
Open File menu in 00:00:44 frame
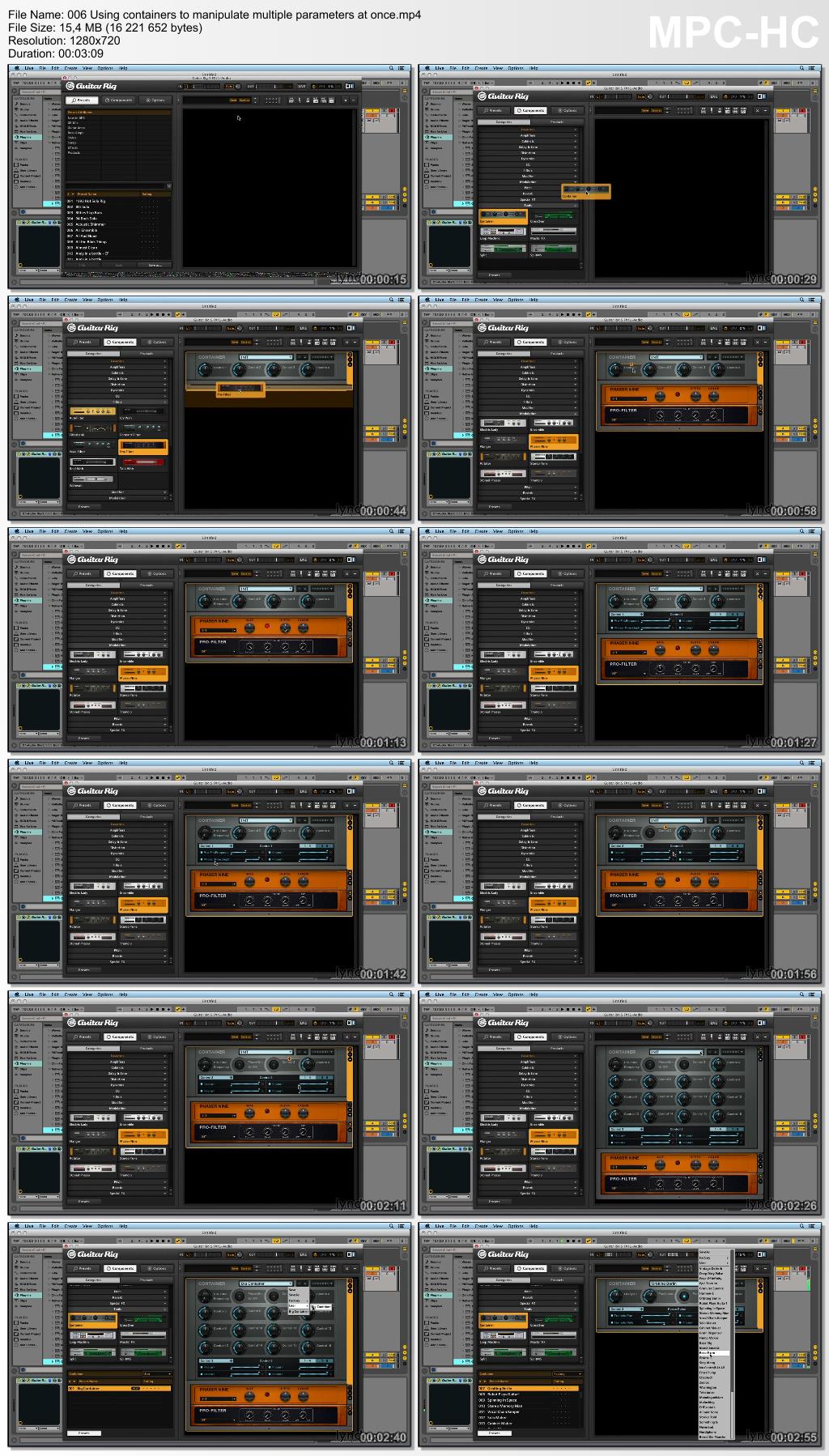(42, 300)
